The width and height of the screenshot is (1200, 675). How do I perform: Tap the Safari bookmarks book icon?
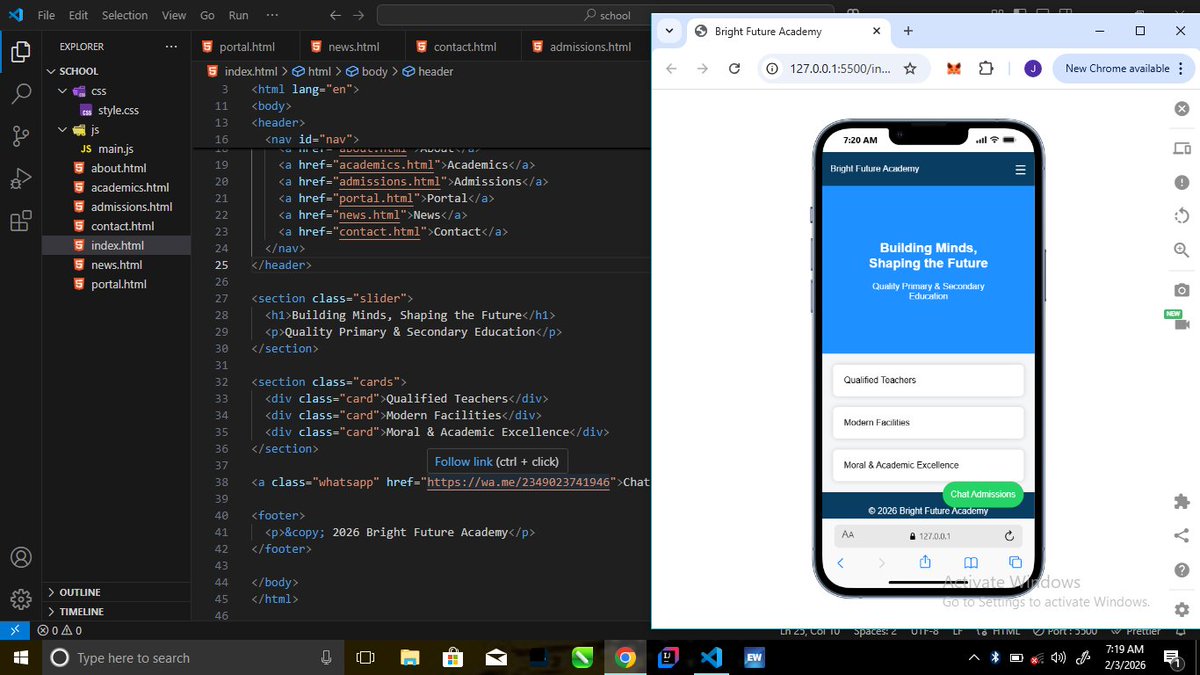(970, 563)
